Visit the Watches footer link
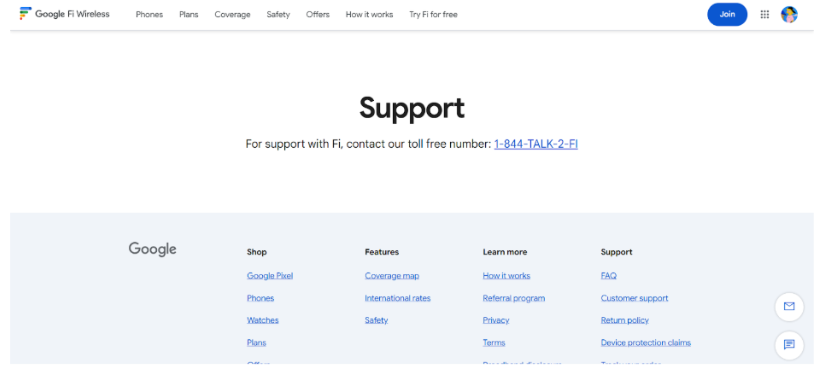 pos(262,320)
